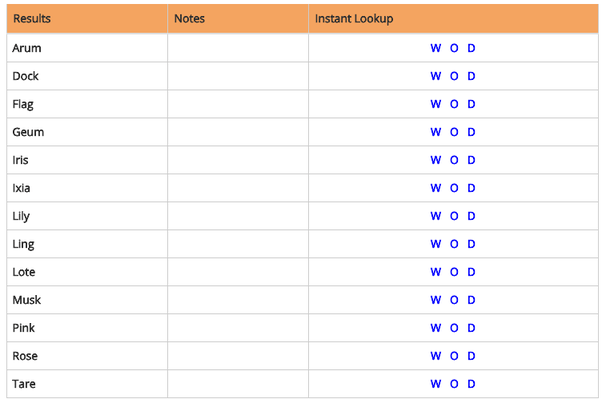This screenshot has height=407, width=602.
Task: Select the D link for Rose
Action: tap(471, 356)
